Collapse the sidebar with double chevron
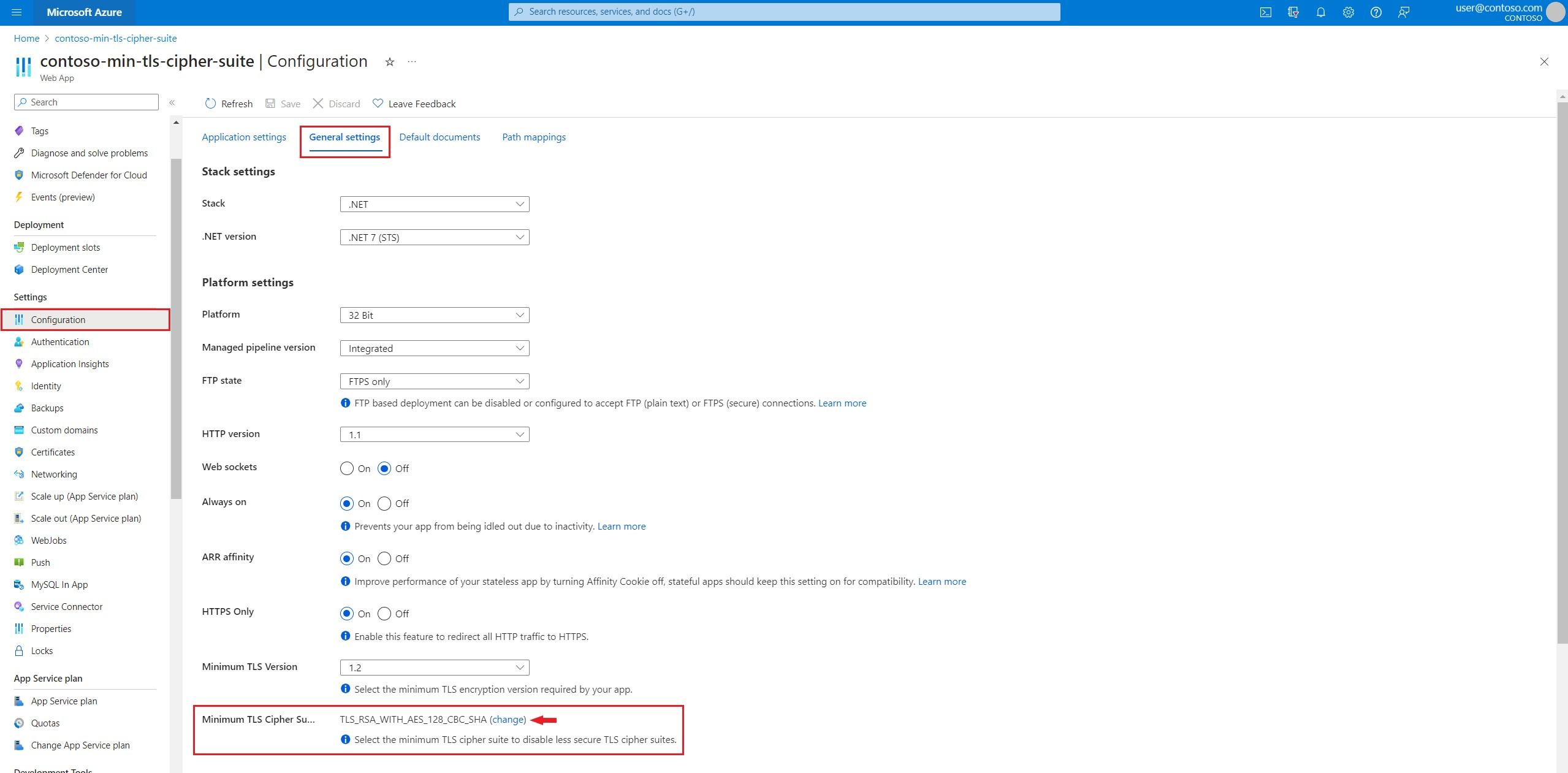The height and width of the screenshot is (773, 1568). tap(172, 102)
